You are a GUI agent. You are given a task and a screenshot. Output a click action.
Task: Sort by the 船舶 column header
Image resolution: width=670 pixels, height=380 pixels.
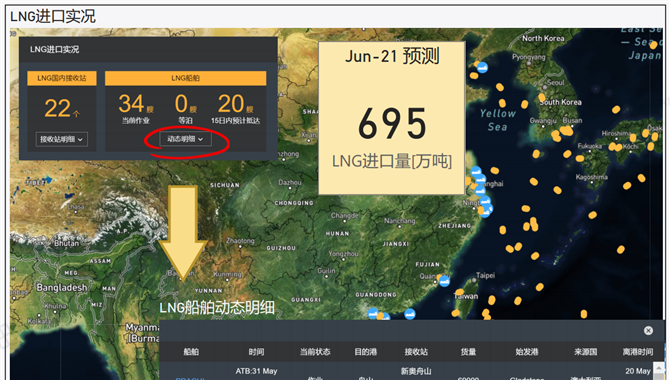(191, 352)
